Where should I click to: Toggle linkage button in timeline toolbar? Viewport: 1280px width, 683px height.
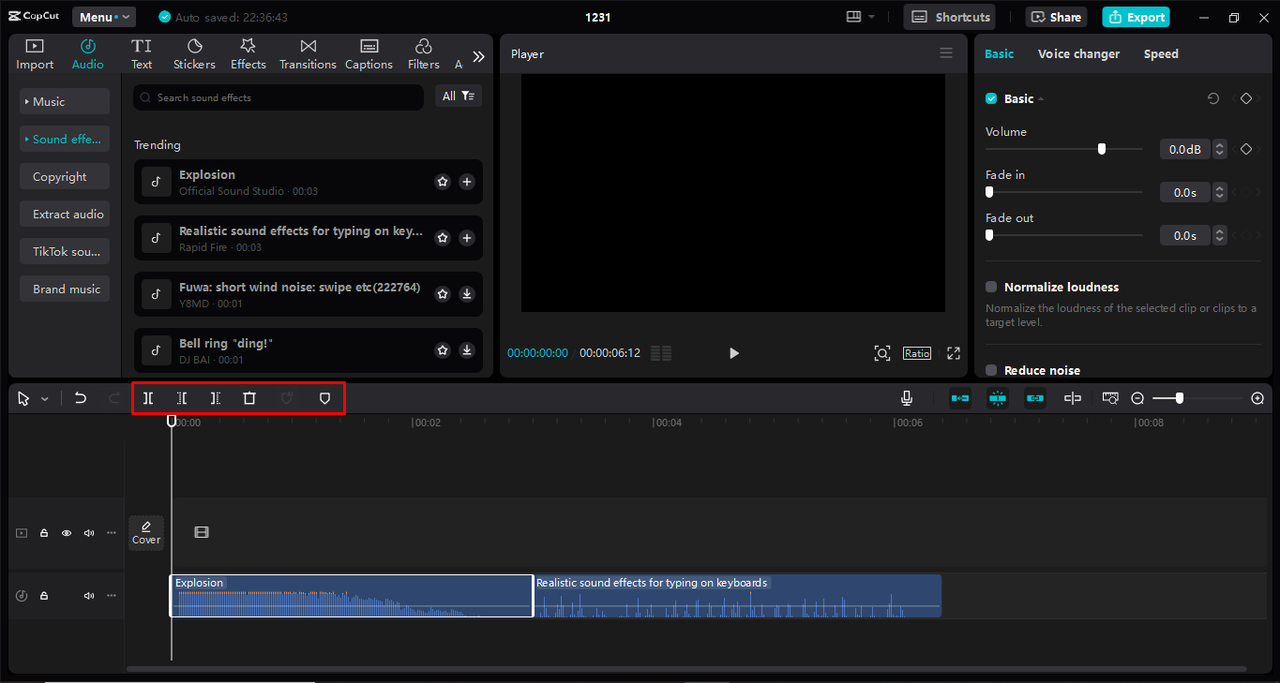click(1035, 398)
